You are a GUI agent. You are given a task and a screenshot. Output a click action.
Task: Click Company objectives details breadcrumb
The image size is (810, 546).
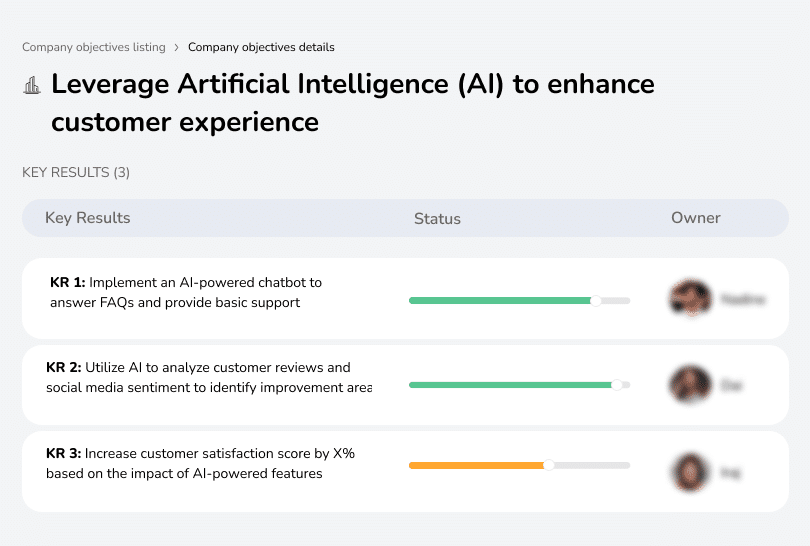[x=261, y=47]
